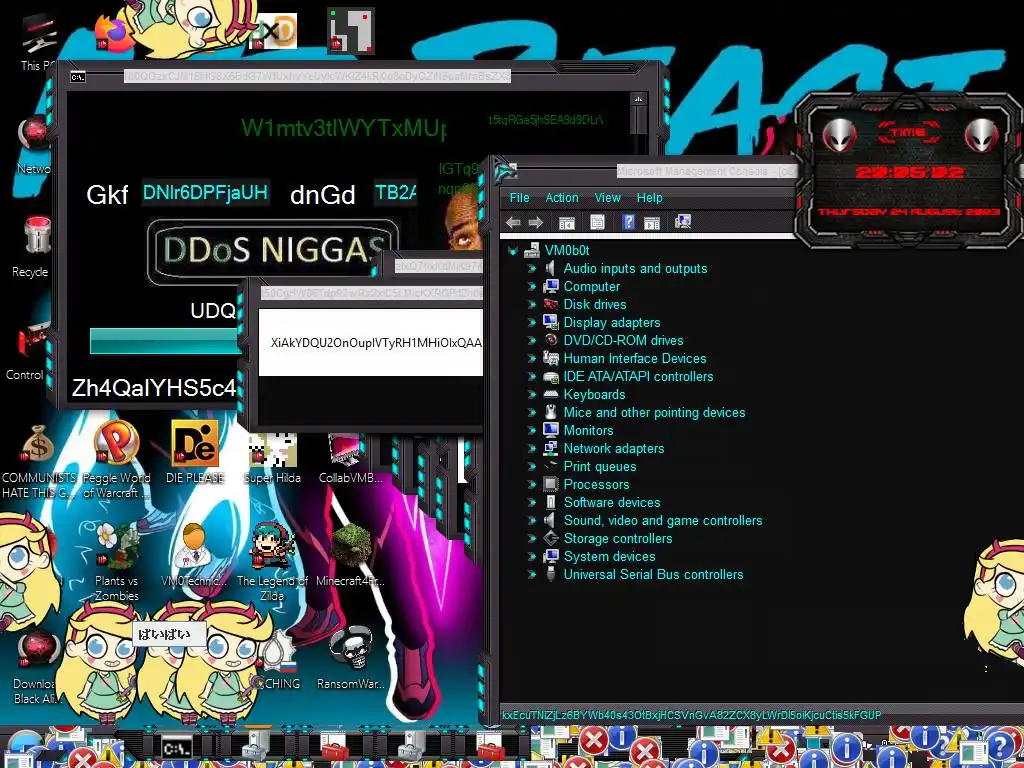This screenshot has height=768, width=1024.
Task: Expand Audio inputs and outputs
Action: pos(532,268)
